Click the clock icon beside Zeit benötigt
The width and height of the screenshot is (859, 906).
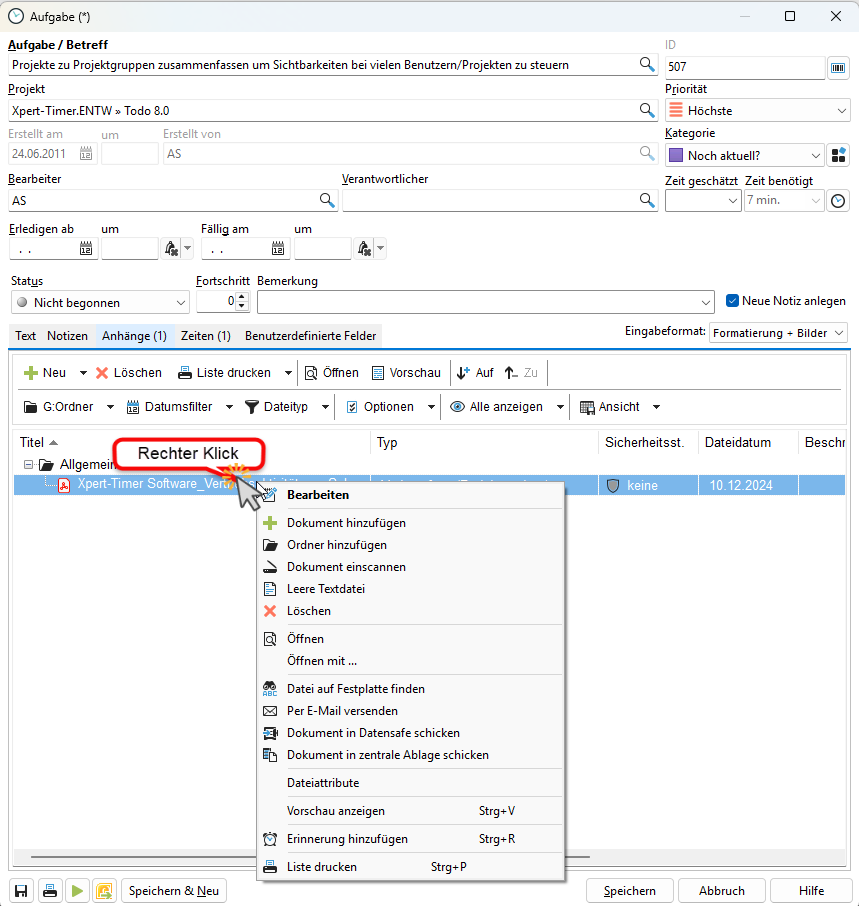(838, 201)
